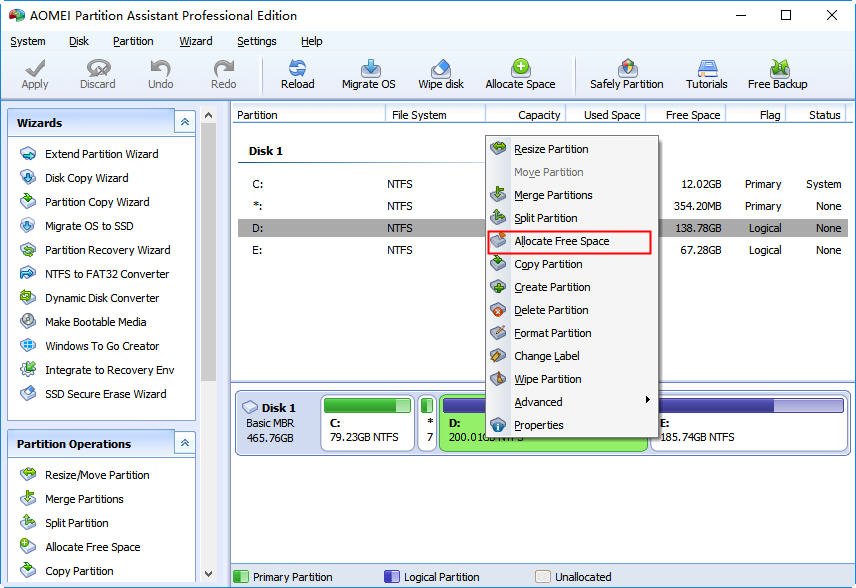This screenshot has width=856, height=588.
Task: Sort by the Flag column header
Action: 756,115
